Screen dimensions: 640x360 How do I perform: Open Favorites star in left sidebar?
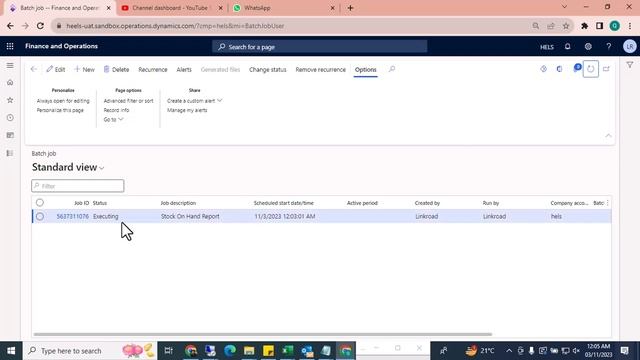coord(10,100)
